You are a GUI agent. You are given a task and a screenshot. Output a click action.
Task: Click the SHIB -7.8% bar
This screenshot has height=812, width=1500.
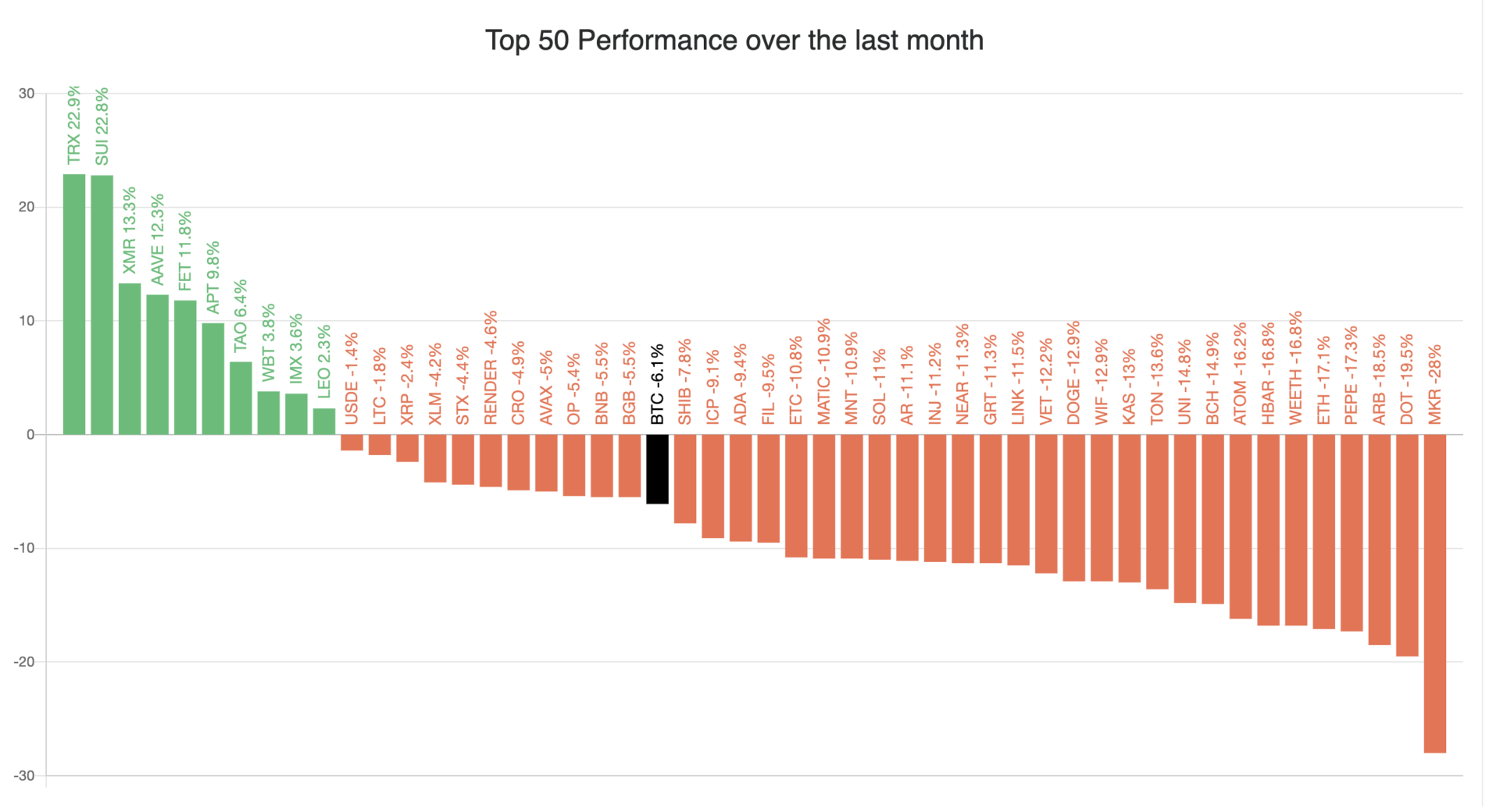pos(685,479)
